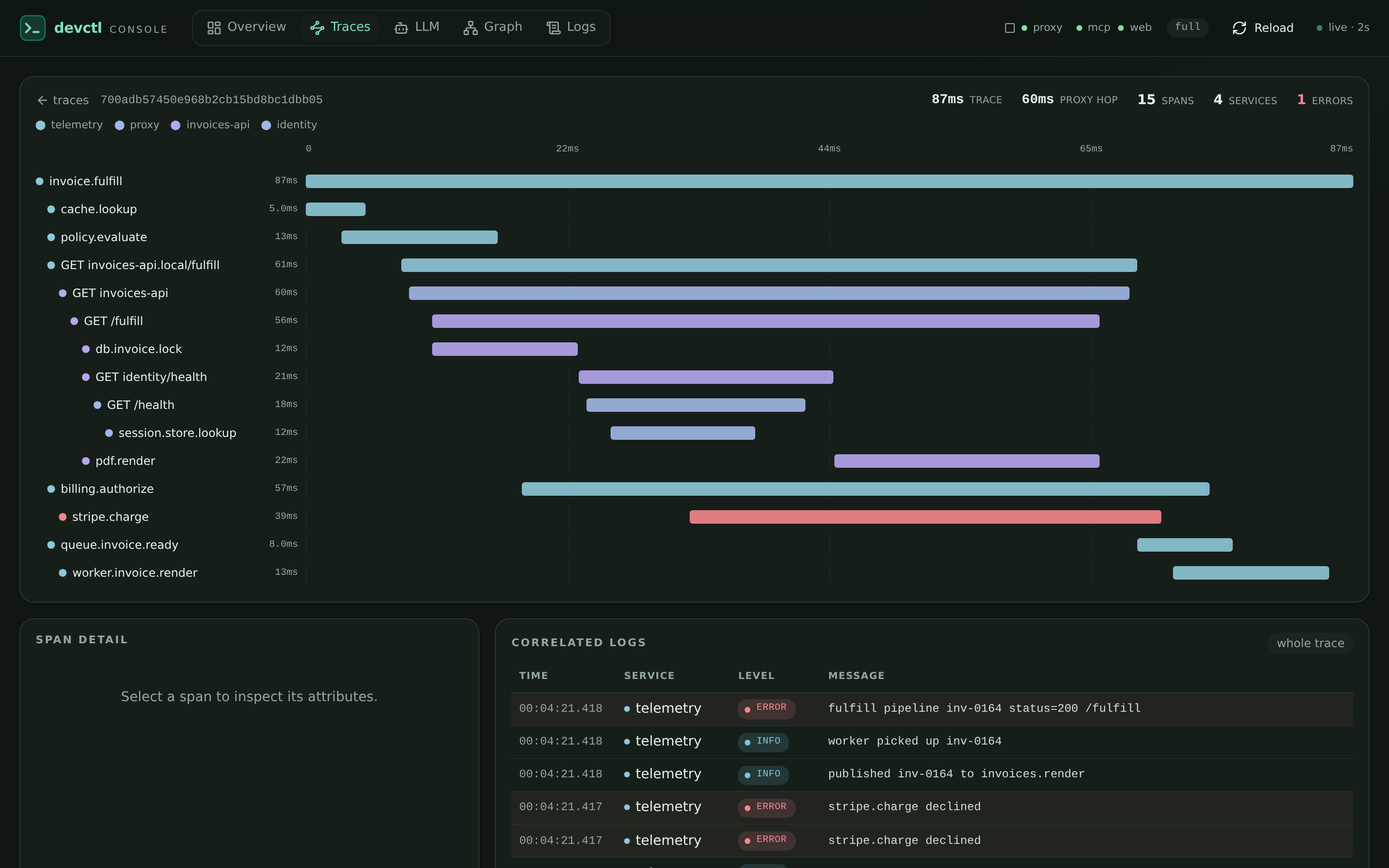Viewport: 1389px width, 868px height.
Task: Click the 1 ERRORS summary stat
Action: [x=1325, y=100]
